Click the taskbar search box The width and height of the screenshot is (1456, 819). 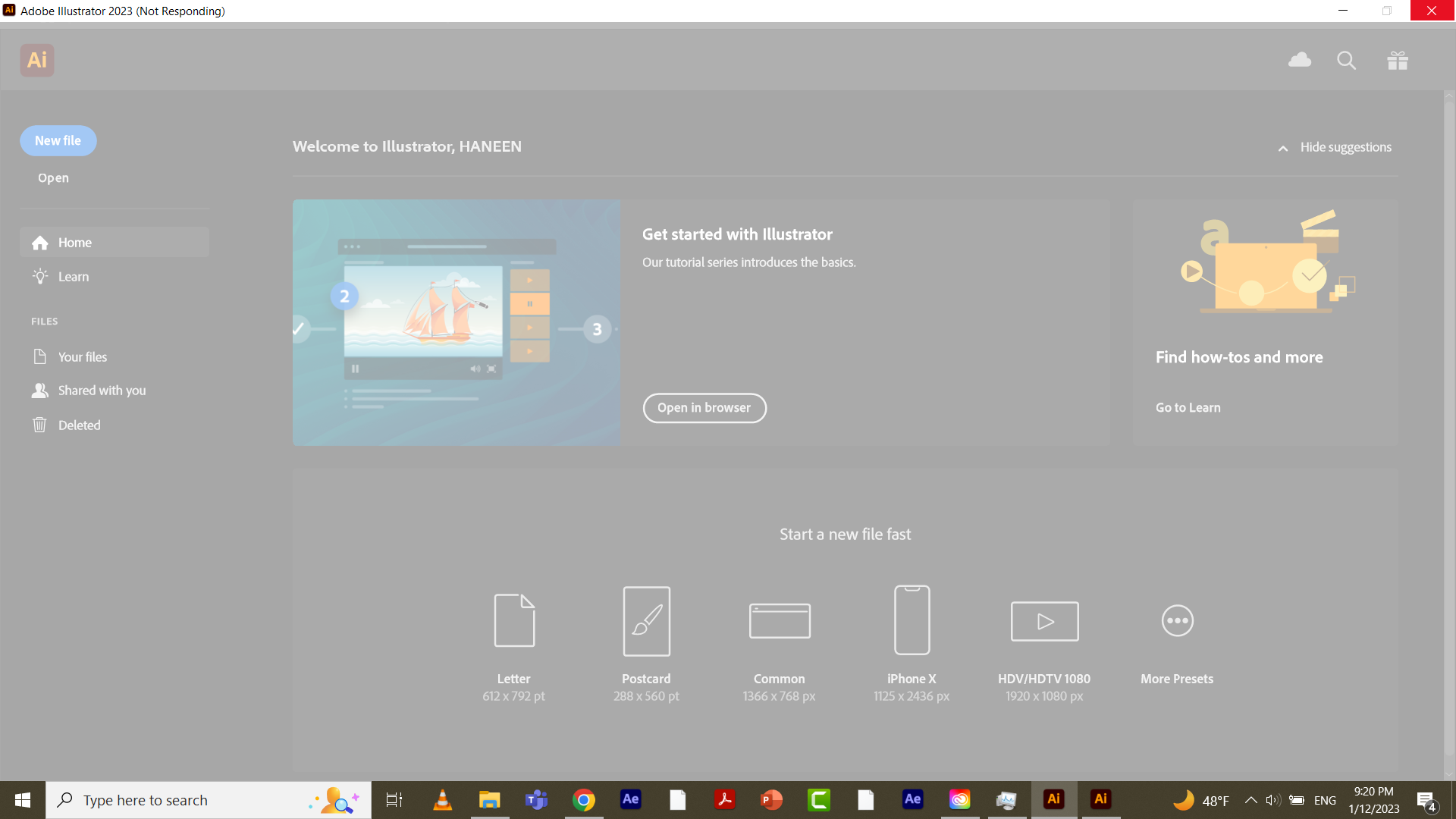(209, 800)
